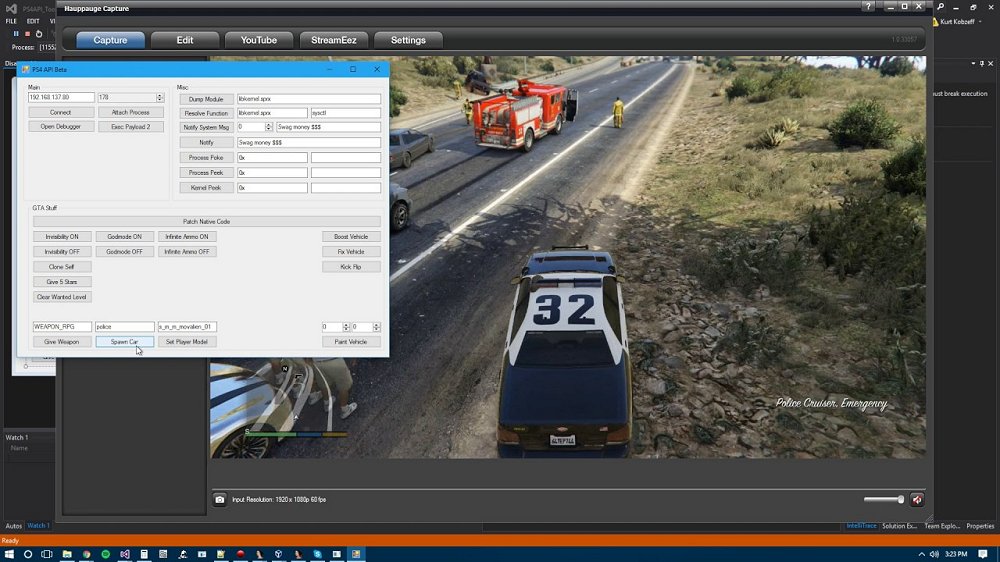The height and width of the screenshot is (562, 1000).
Task: Select the Autos tab in Visual Studio
Action: pyautogui.click(x=13, y=526)
